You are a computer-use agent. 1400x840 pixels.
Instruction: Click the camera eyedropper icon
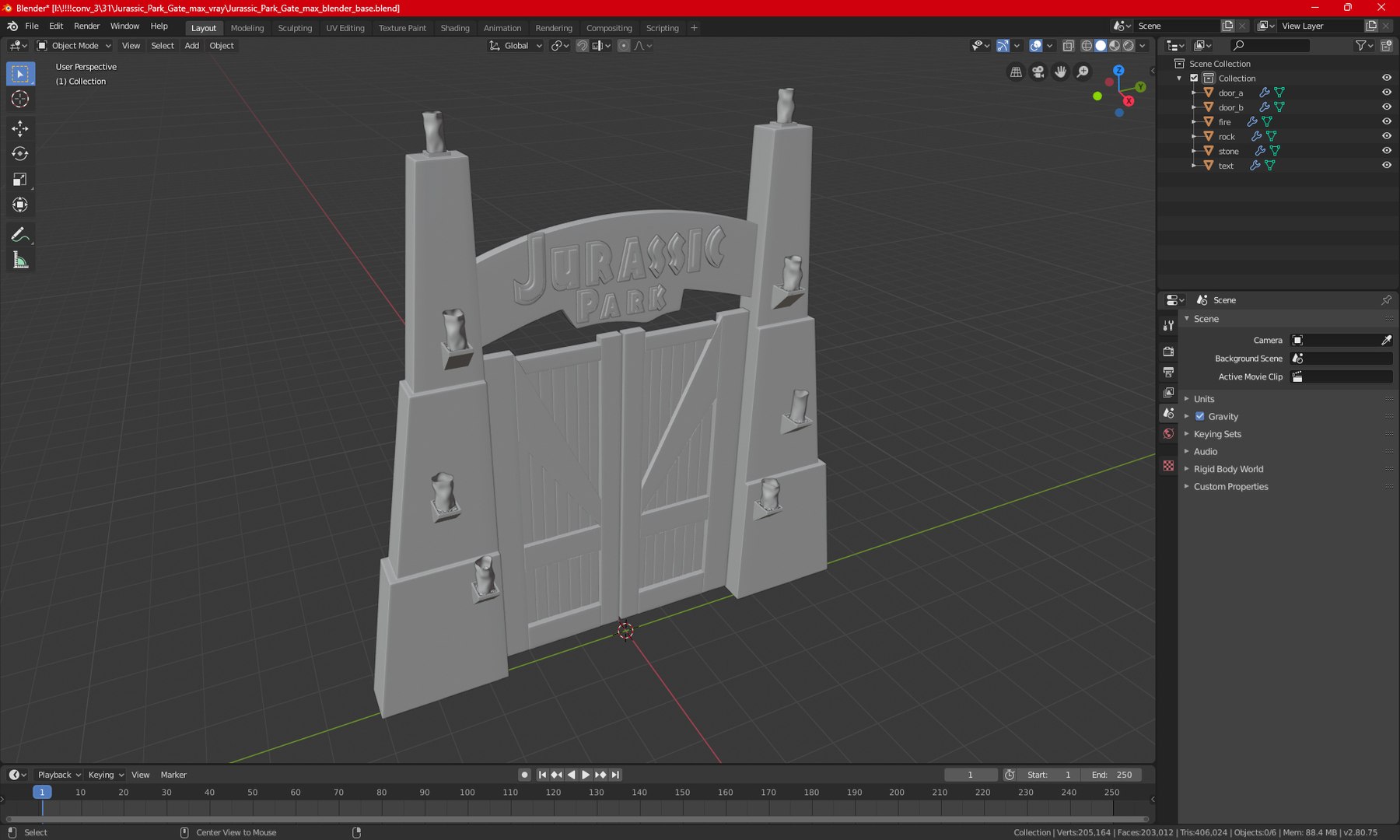[x=1386, y=340]
